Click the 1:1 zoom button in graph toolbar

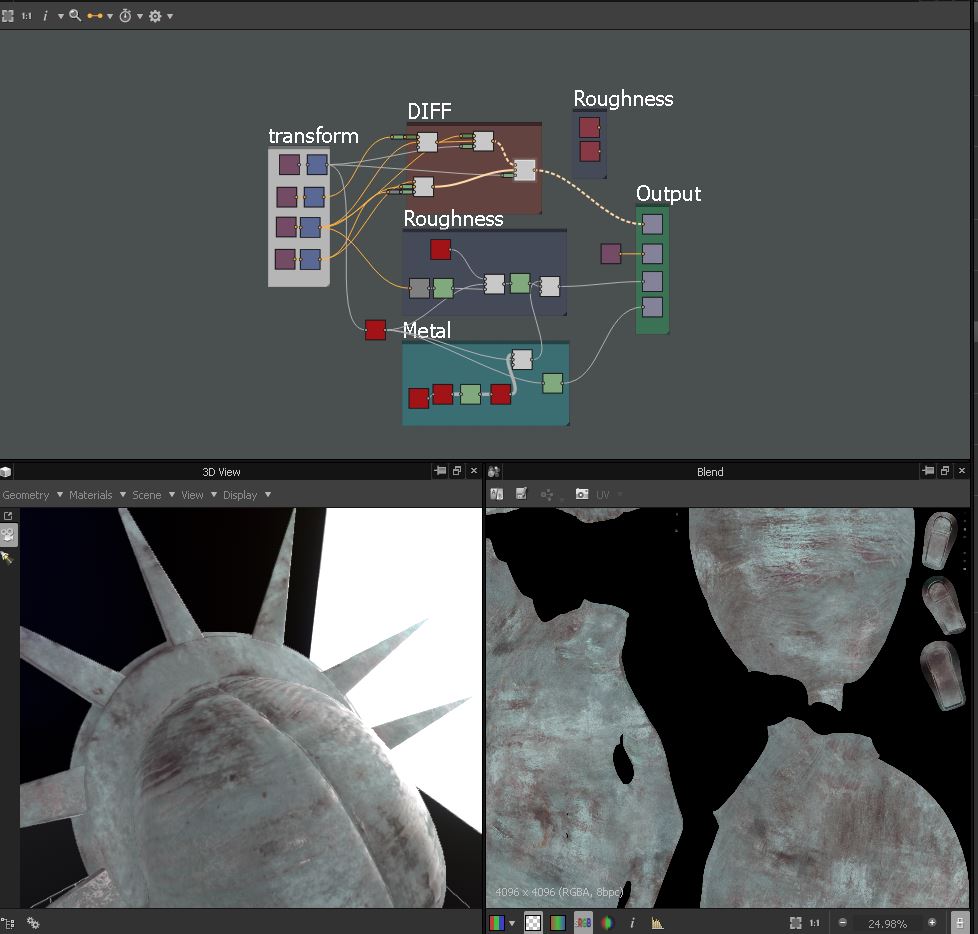click(26, 16)
